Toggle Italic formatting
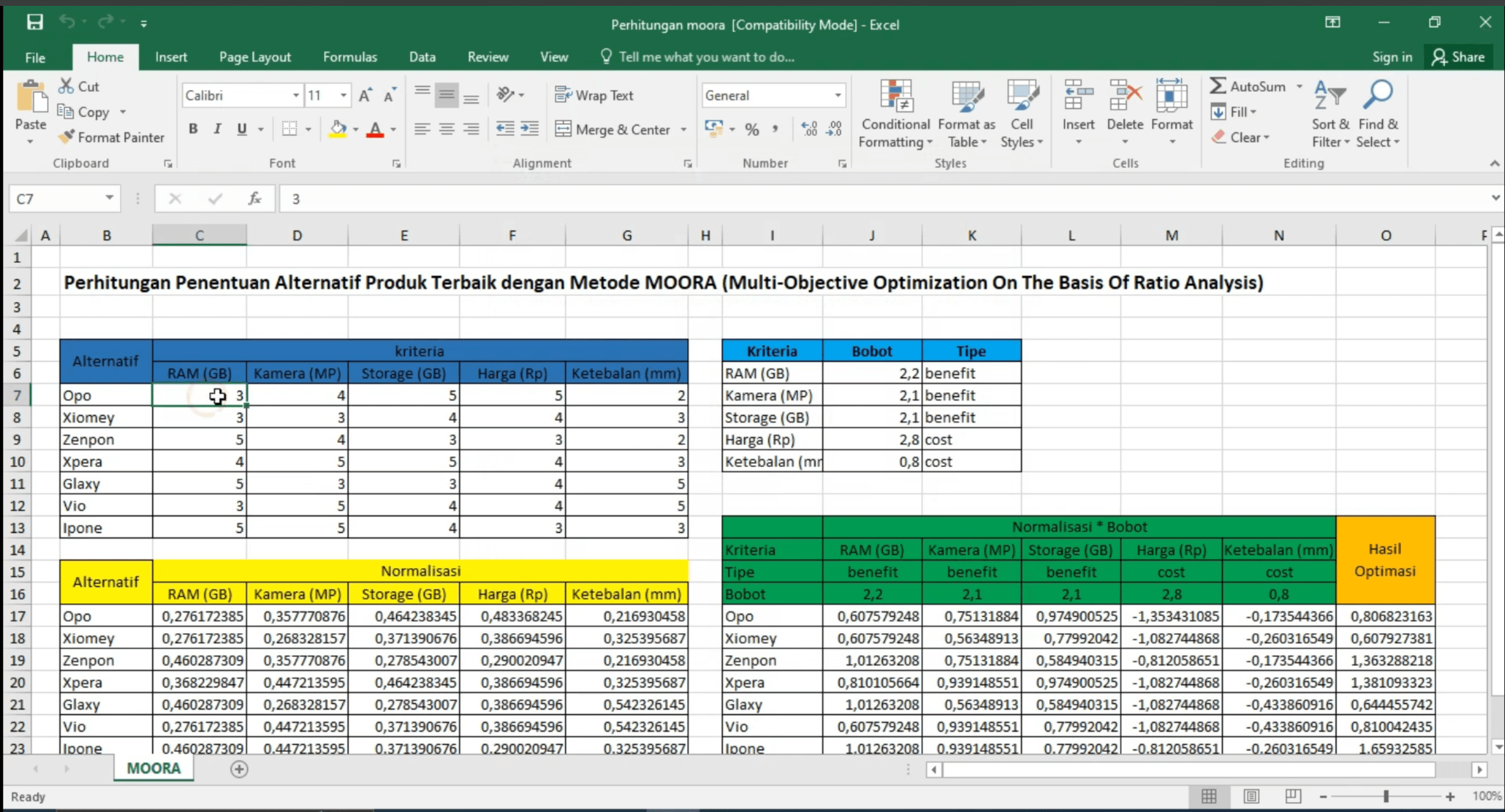 (217, 129)
